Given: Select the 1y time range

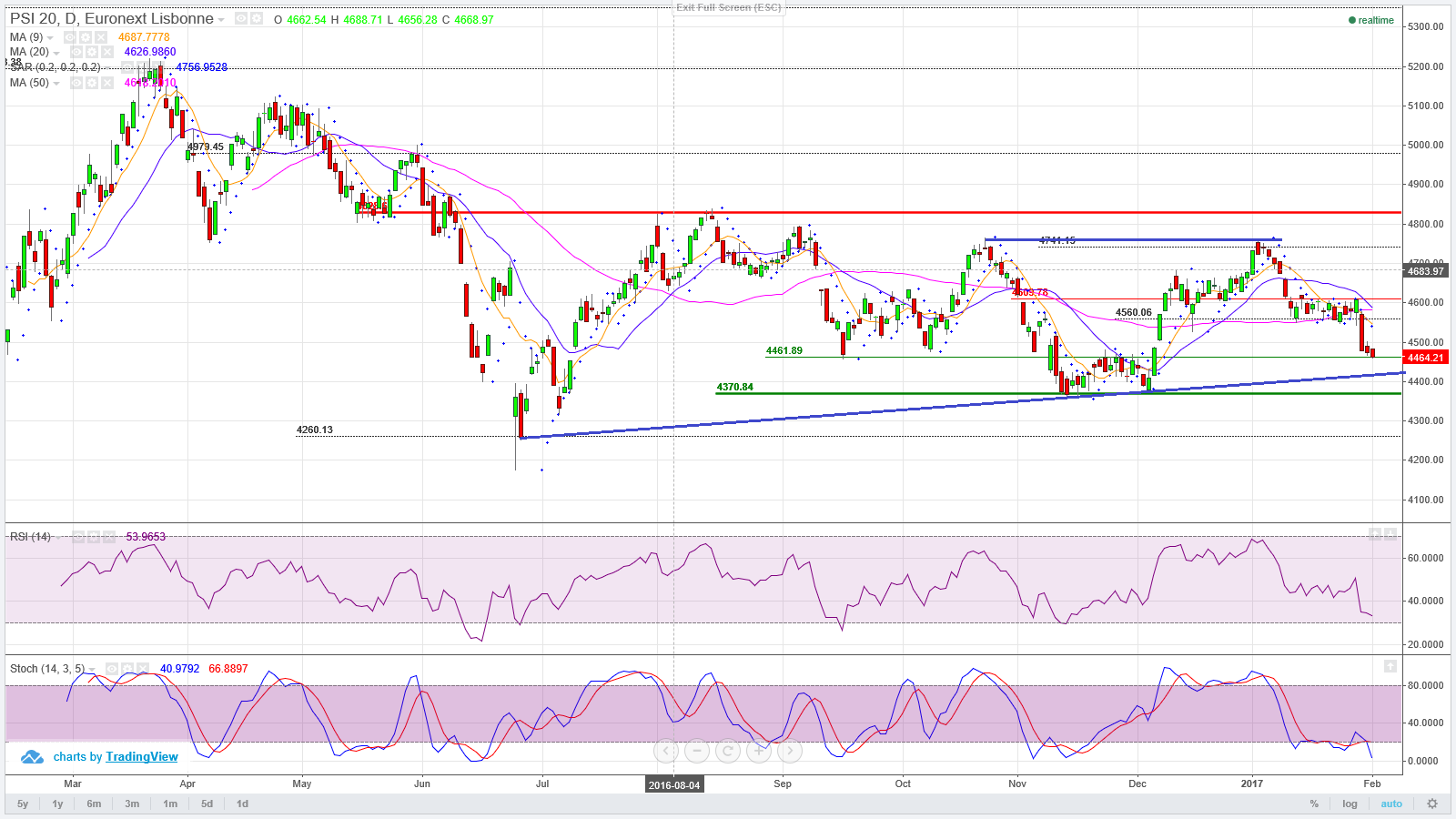Looking at the screenshot, I should pos(57,804).
